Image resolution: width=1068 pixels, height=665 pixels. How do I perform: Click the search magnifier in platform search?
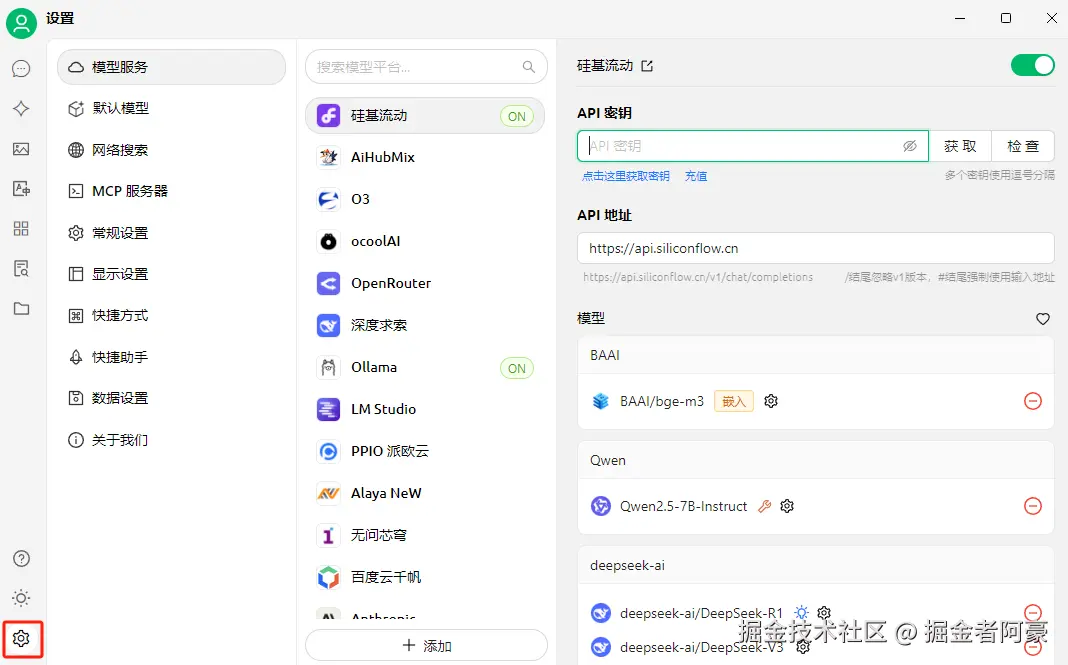click(529, 67)
